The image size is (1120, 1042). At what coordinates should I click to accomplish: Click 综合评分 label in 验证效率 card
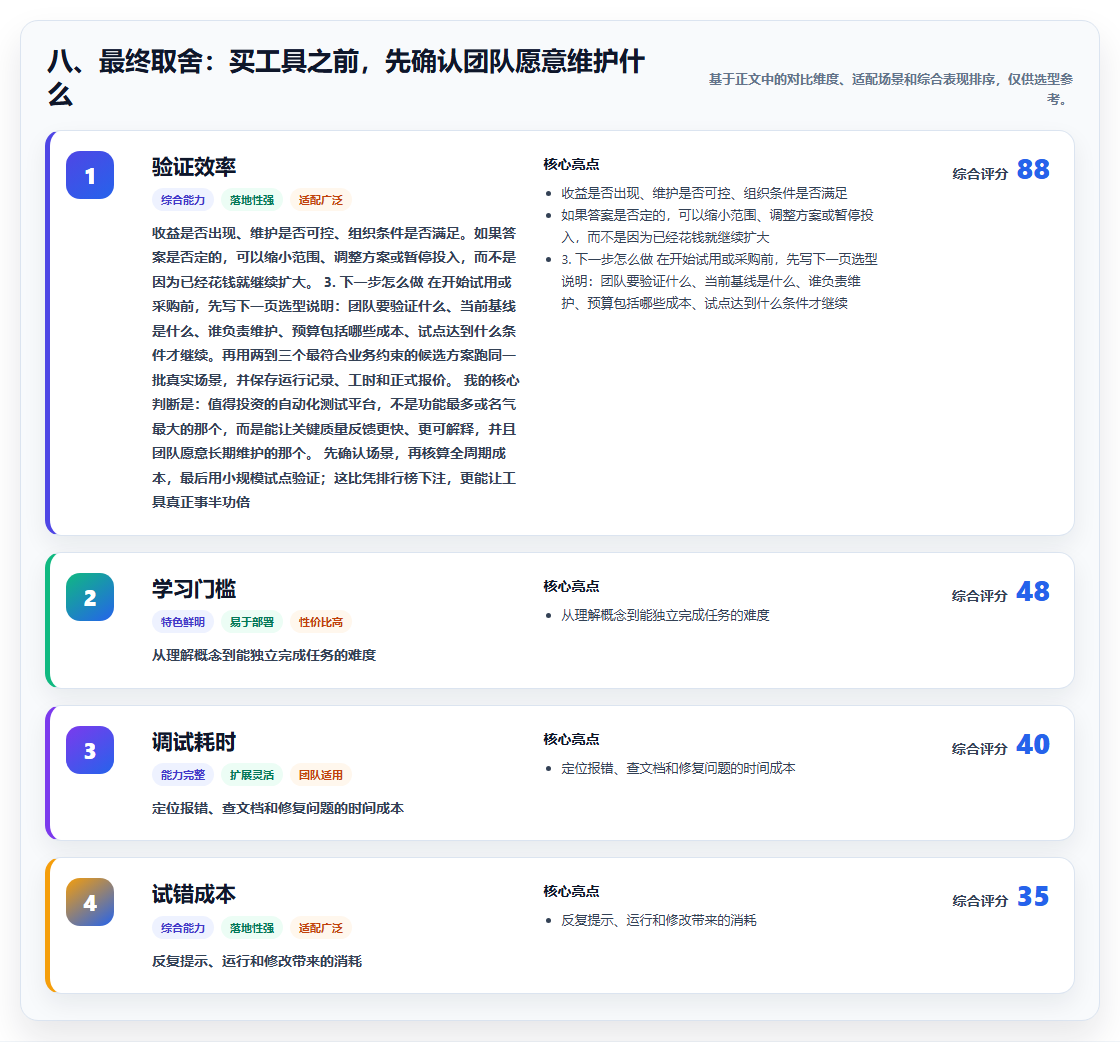[980, 174]
